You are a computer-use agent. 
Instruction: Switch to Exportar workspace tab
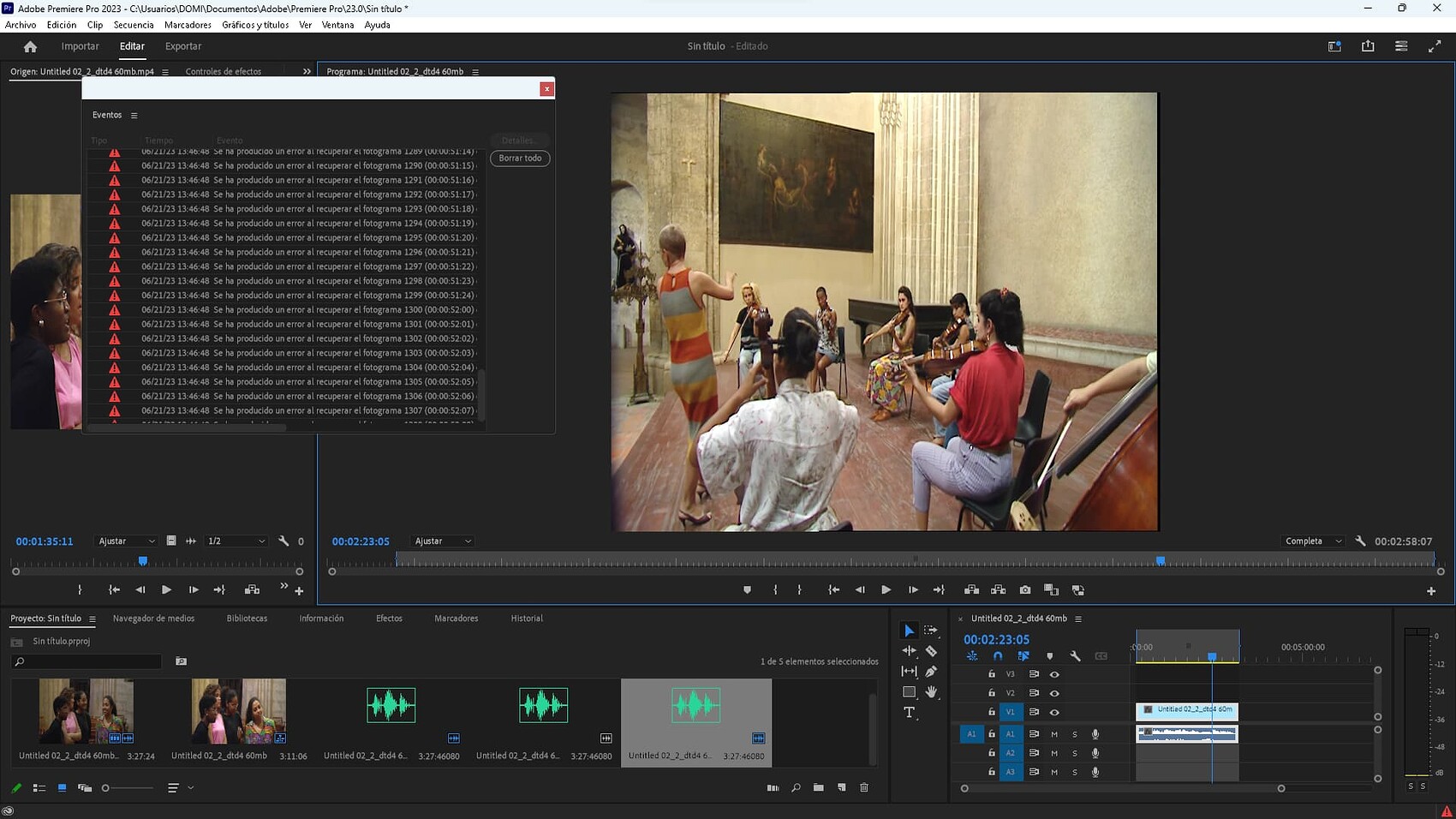183,46
